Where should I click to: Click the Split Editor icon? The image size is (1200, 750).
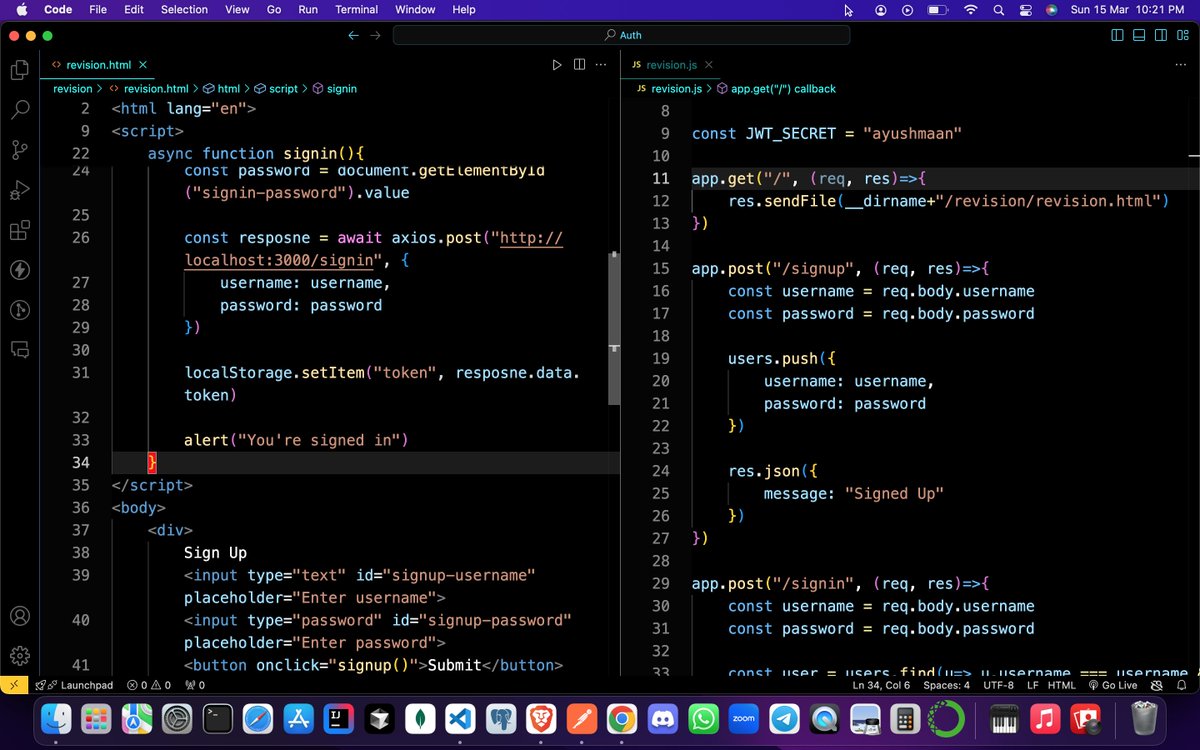tap(579, 64)
